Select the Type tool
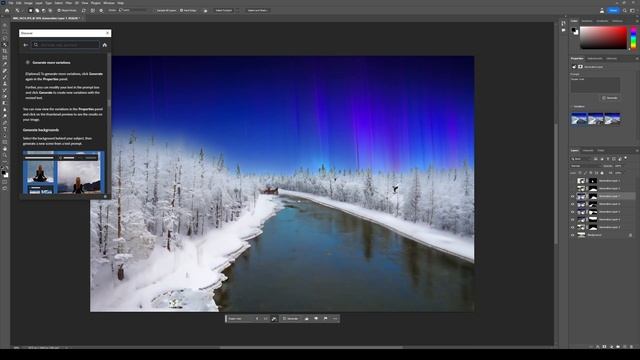This screenshot has width=640, height=360. [x=5, y=129]
